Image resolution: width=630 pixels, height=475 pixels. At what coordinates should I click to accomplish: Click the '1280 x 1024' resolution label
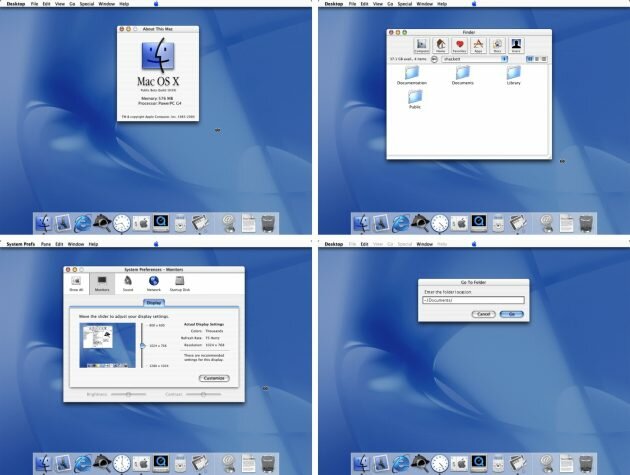(158, 366)
